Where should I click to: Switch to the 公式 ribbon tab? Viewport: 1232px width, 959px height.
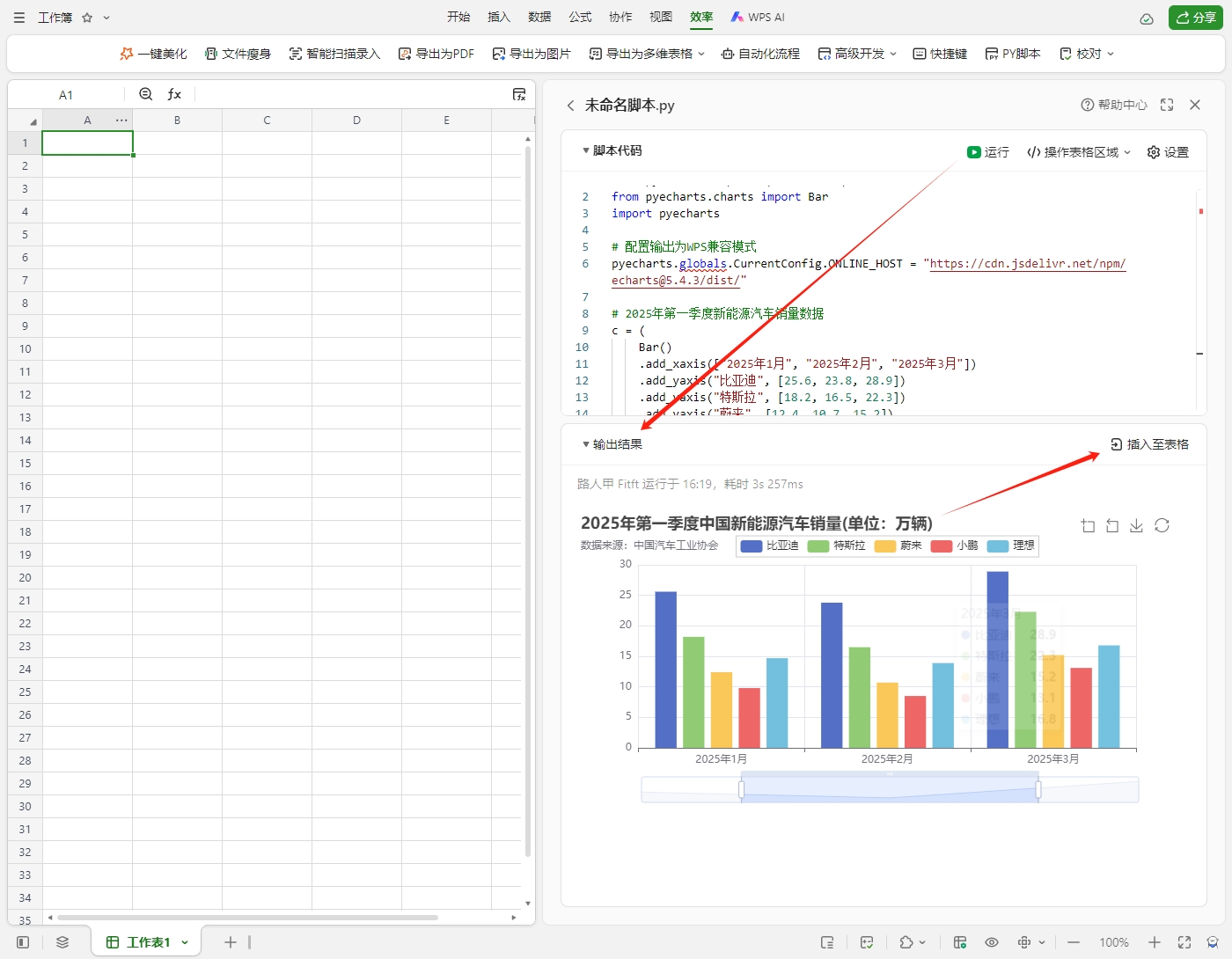[580, 17]
